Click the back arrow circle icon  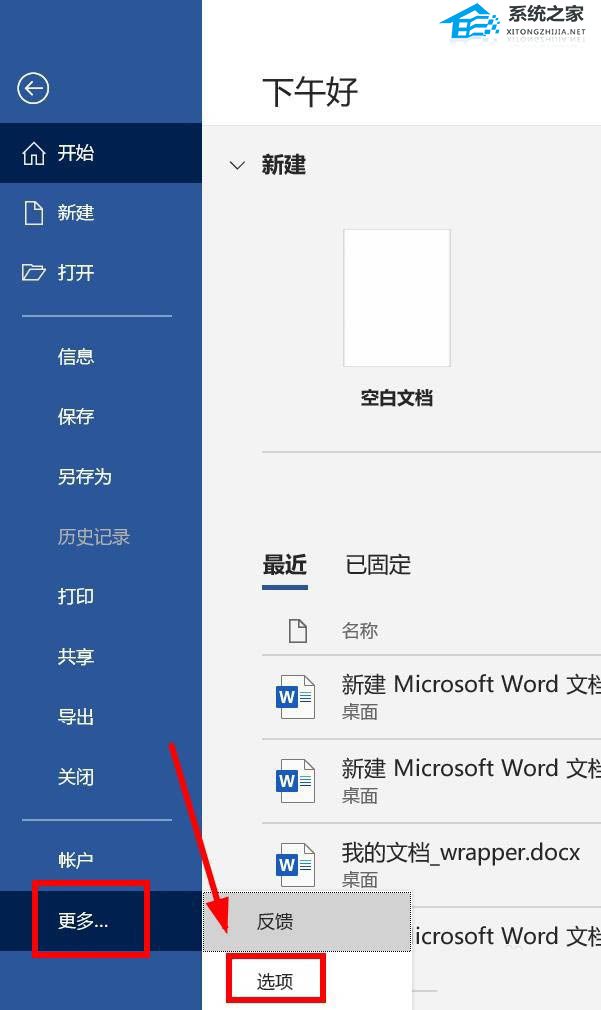tap(33, 88)
